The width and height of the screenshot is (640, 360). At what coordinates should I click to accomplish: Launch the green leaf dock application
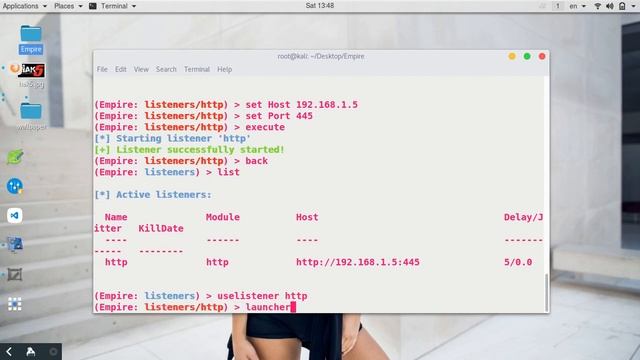[15, 157]
